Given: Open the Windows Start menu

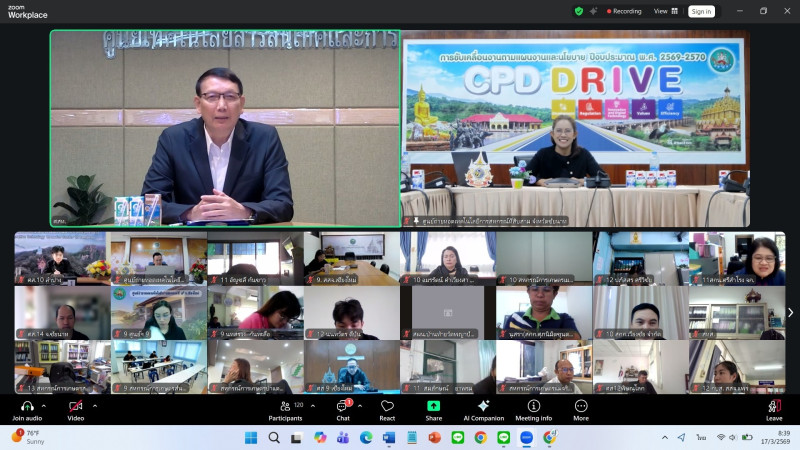Looking at the screenshot, I should pos(250,437).
